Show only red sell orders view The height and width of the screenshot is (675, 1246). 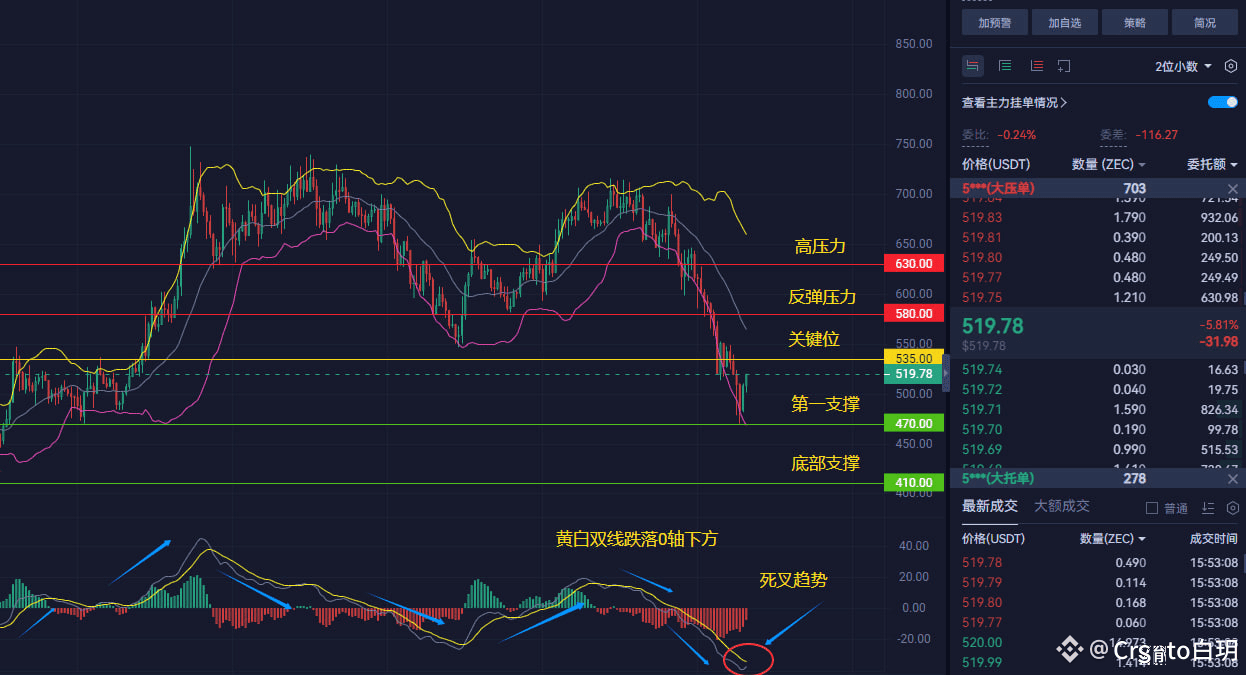1037,66
